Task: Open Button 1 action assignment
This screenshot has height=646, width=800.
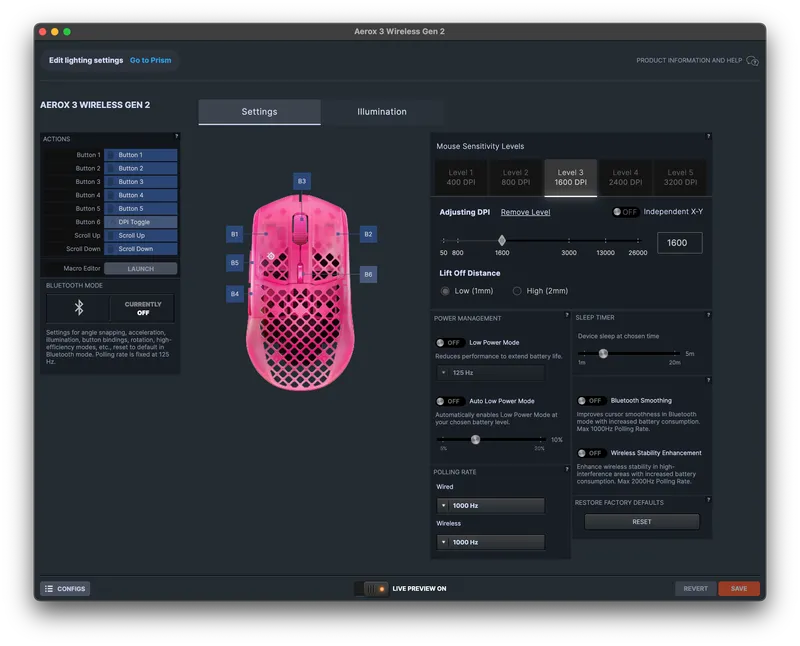Action: (141, 155)
